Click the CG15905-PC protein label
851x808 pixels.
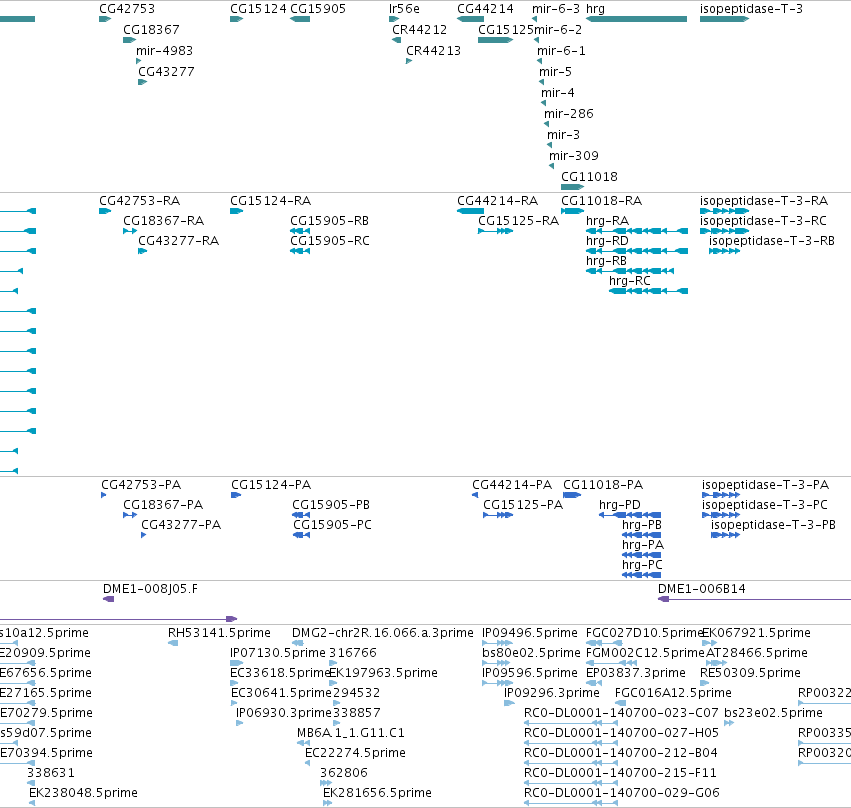click(x=332, y=525)
